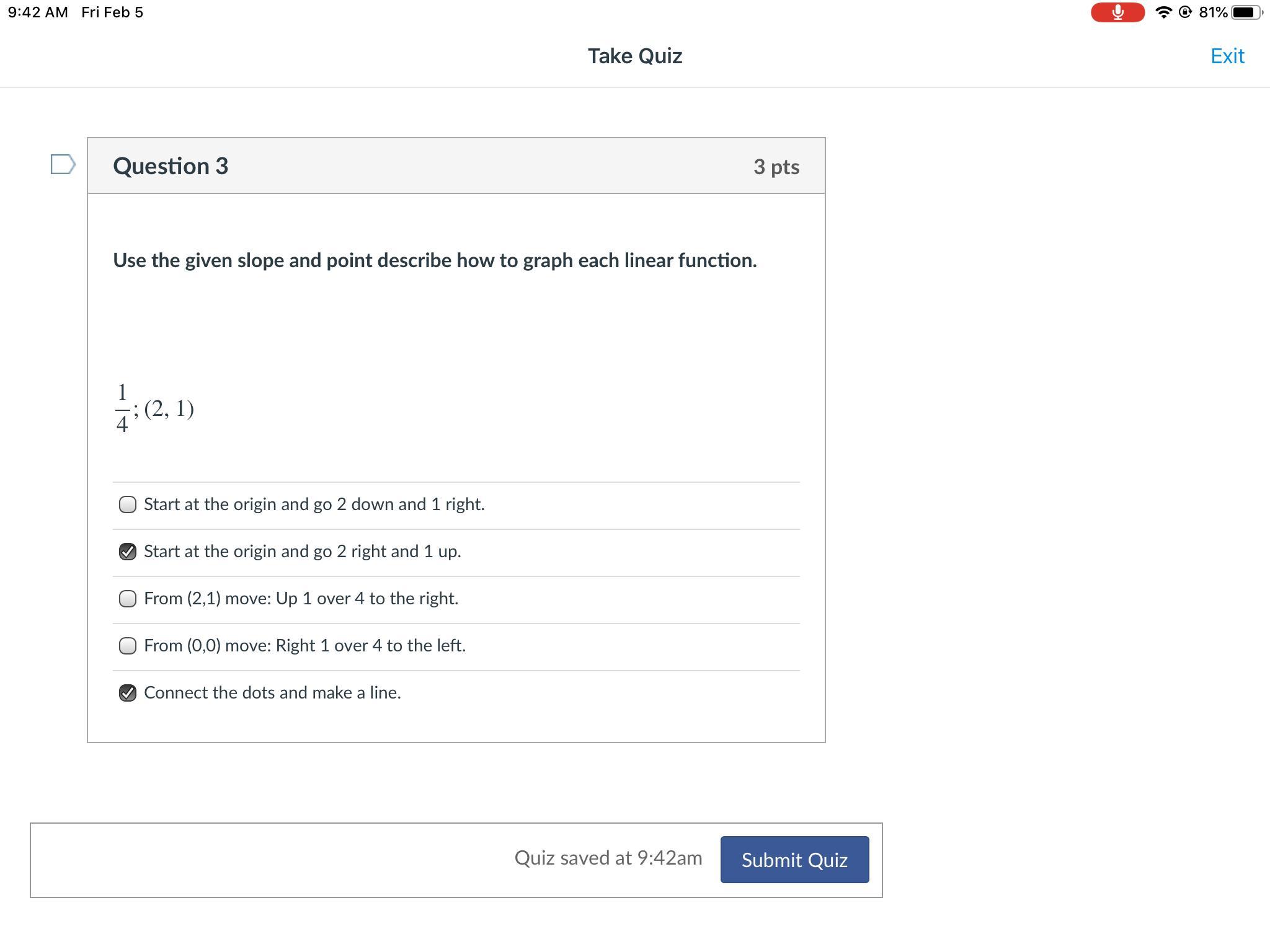Check 'Up 1 over 4 to the right'
1270x952 pixels.
click(128, 599)
